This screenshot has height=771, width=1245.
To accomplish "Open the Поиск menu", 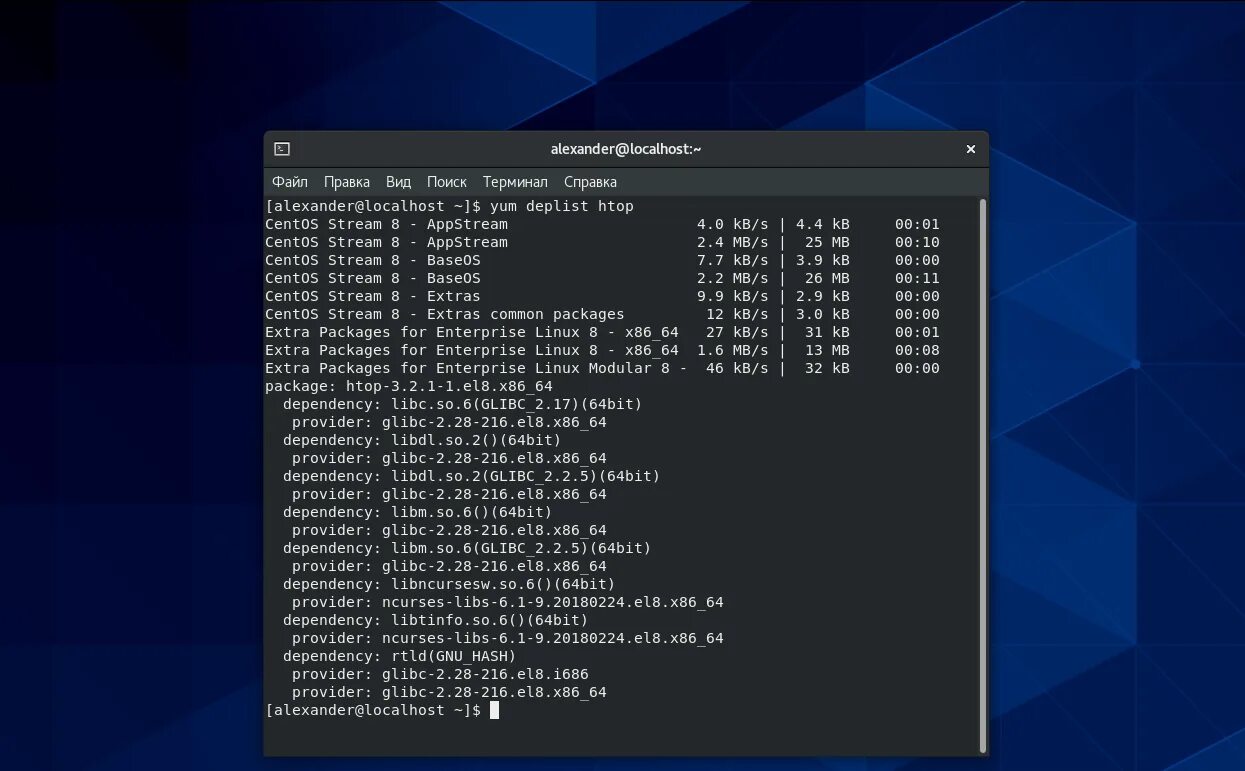I will coord(447,182).
